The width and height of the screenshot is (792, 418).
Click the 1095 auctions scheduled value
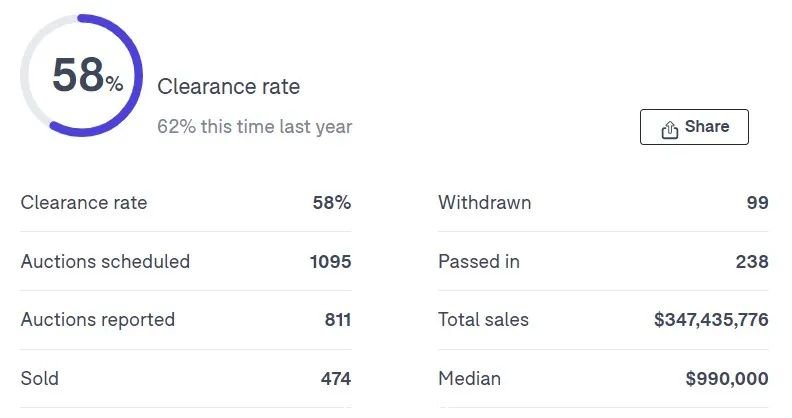[x=330, y=262]
